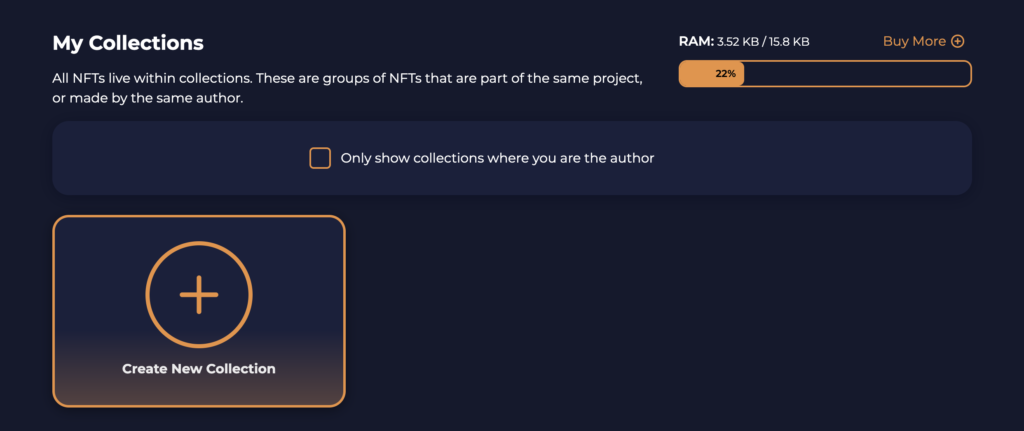Image resolution: width=1024 pixels, height=431 pixels.
Task: Click the collections description paragraph
Action: point(347,88)
